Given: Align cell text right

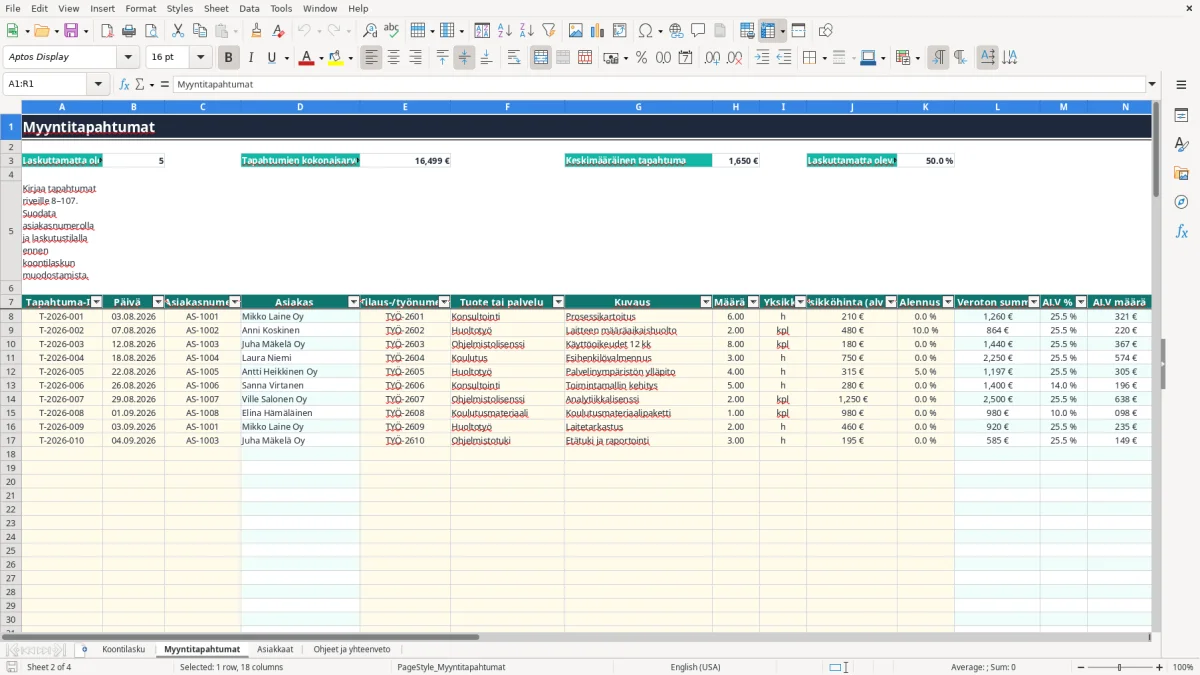Looking at the screenshot, I should 415,58.
